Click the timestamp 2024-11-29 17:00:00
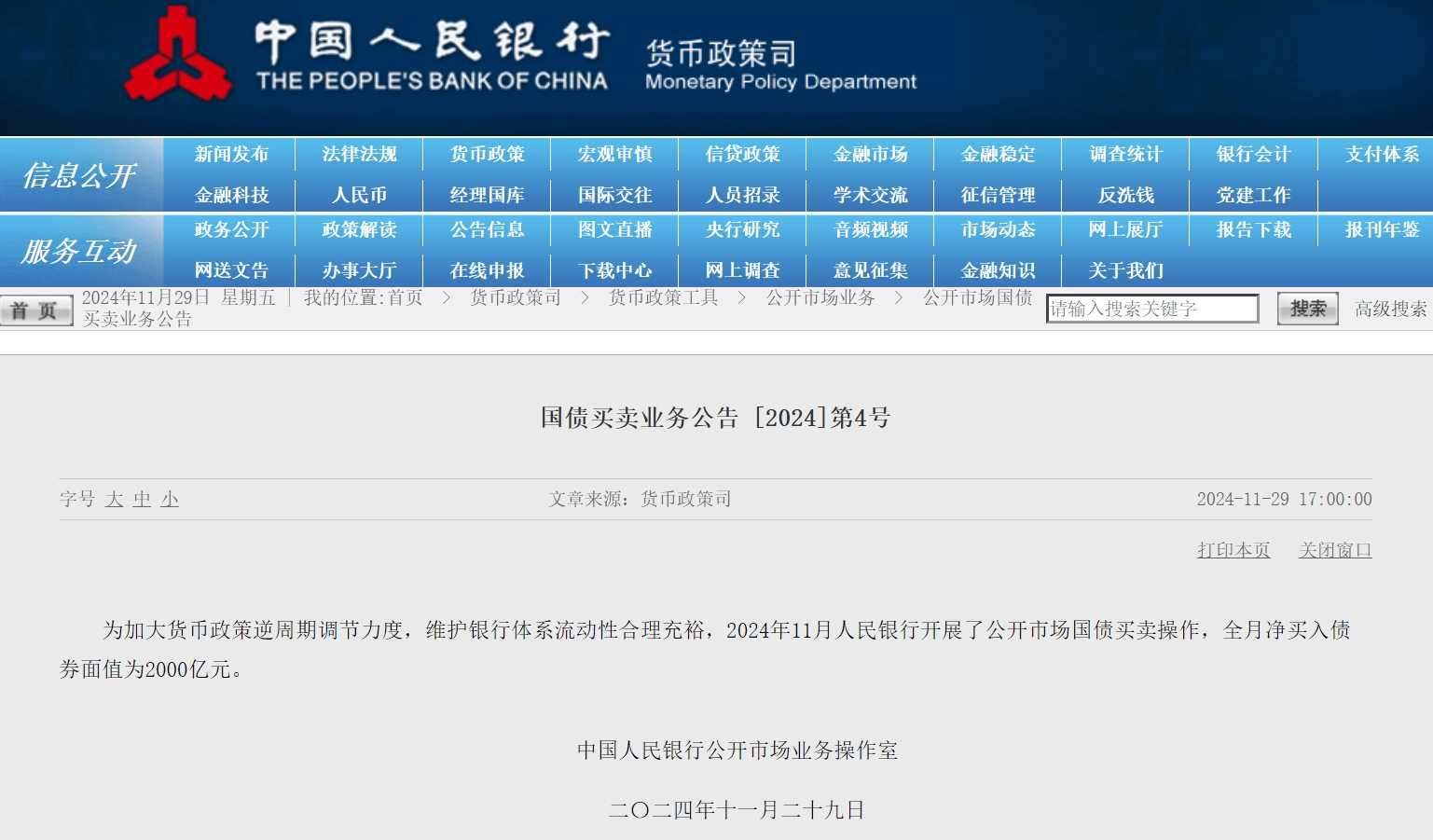The height and width of the screenshot is (840, 1433). 1284,499
